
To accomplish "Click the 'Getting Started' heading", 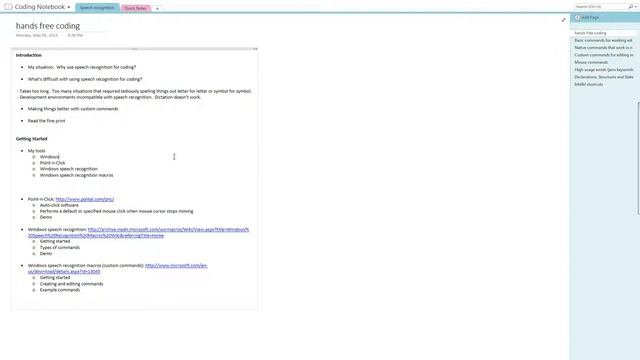I will [31, 139].
